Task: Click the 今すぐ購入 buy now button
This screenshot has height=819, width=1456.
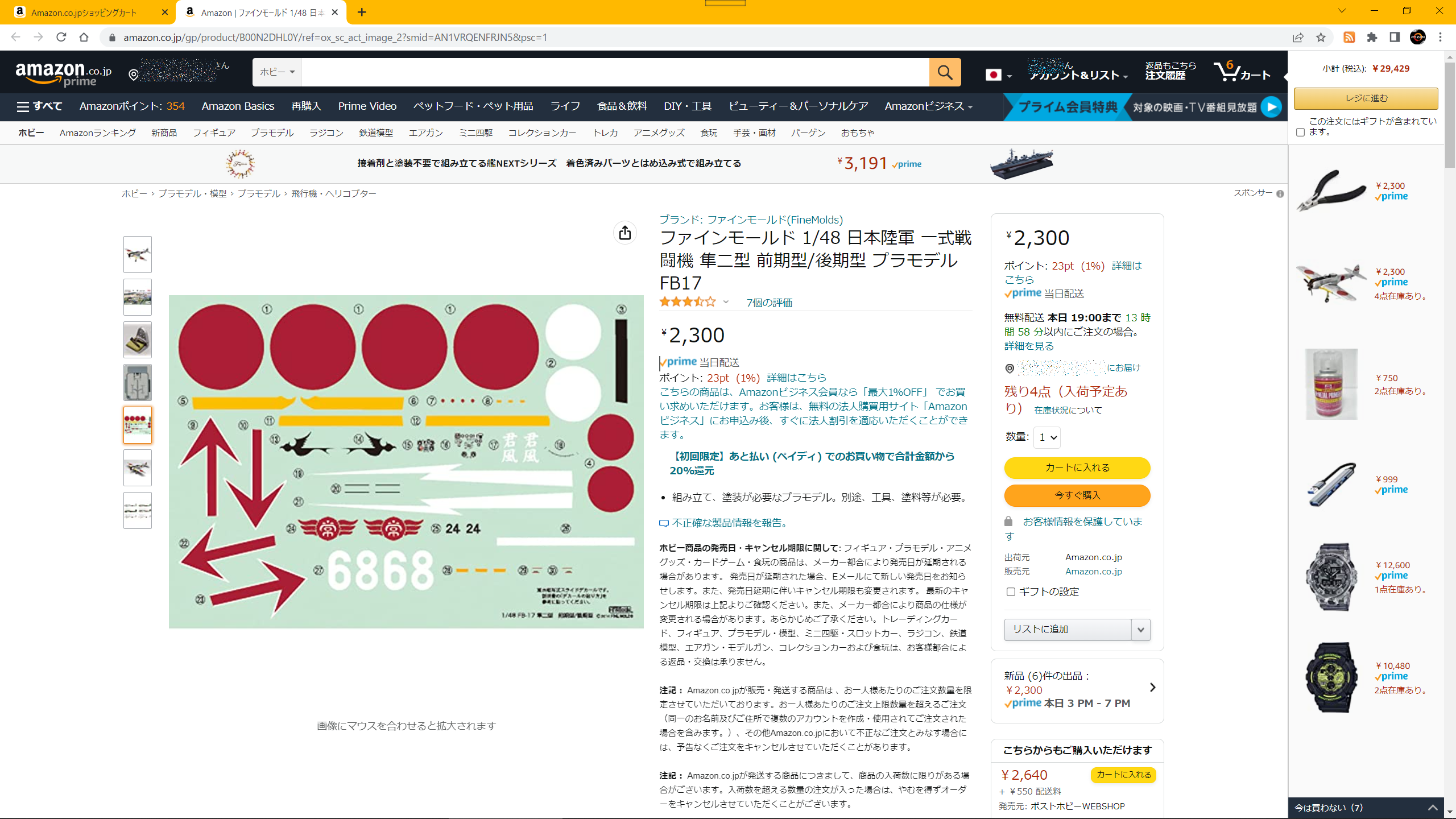Action: [x=1077, y=495]
